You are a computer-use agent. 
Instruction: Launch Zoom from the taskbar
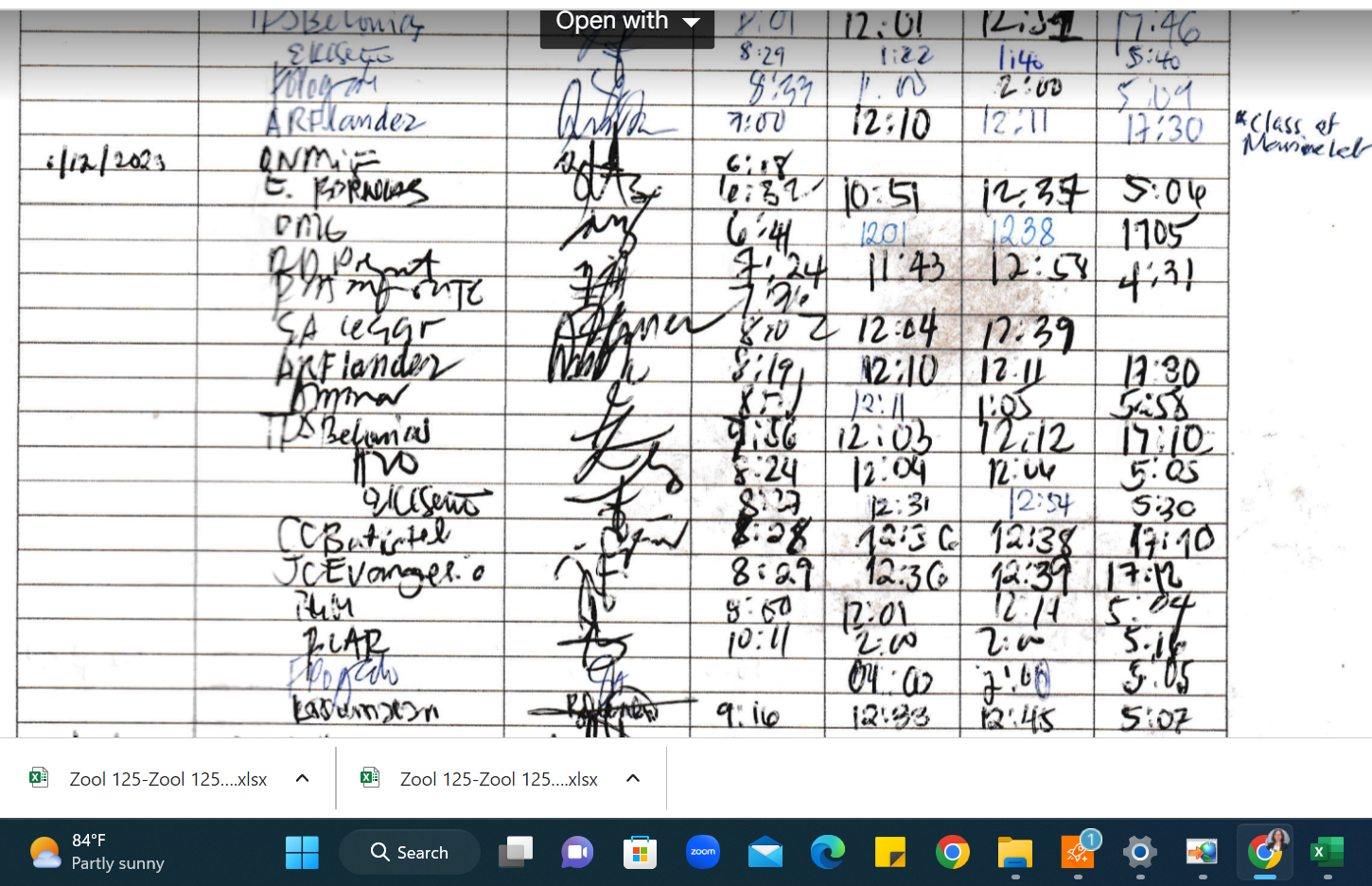tap(702, 853)
